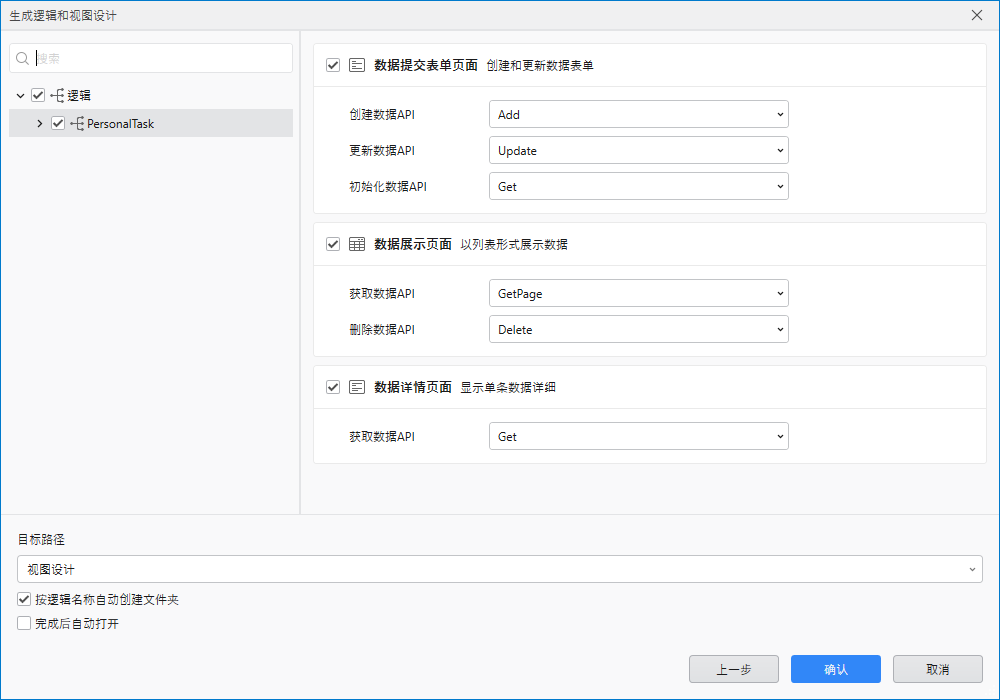The image size is (1000, 700).
Task: Open the 获取数据API dropdown showing GetPage
Action: click(x=638, y=293)
